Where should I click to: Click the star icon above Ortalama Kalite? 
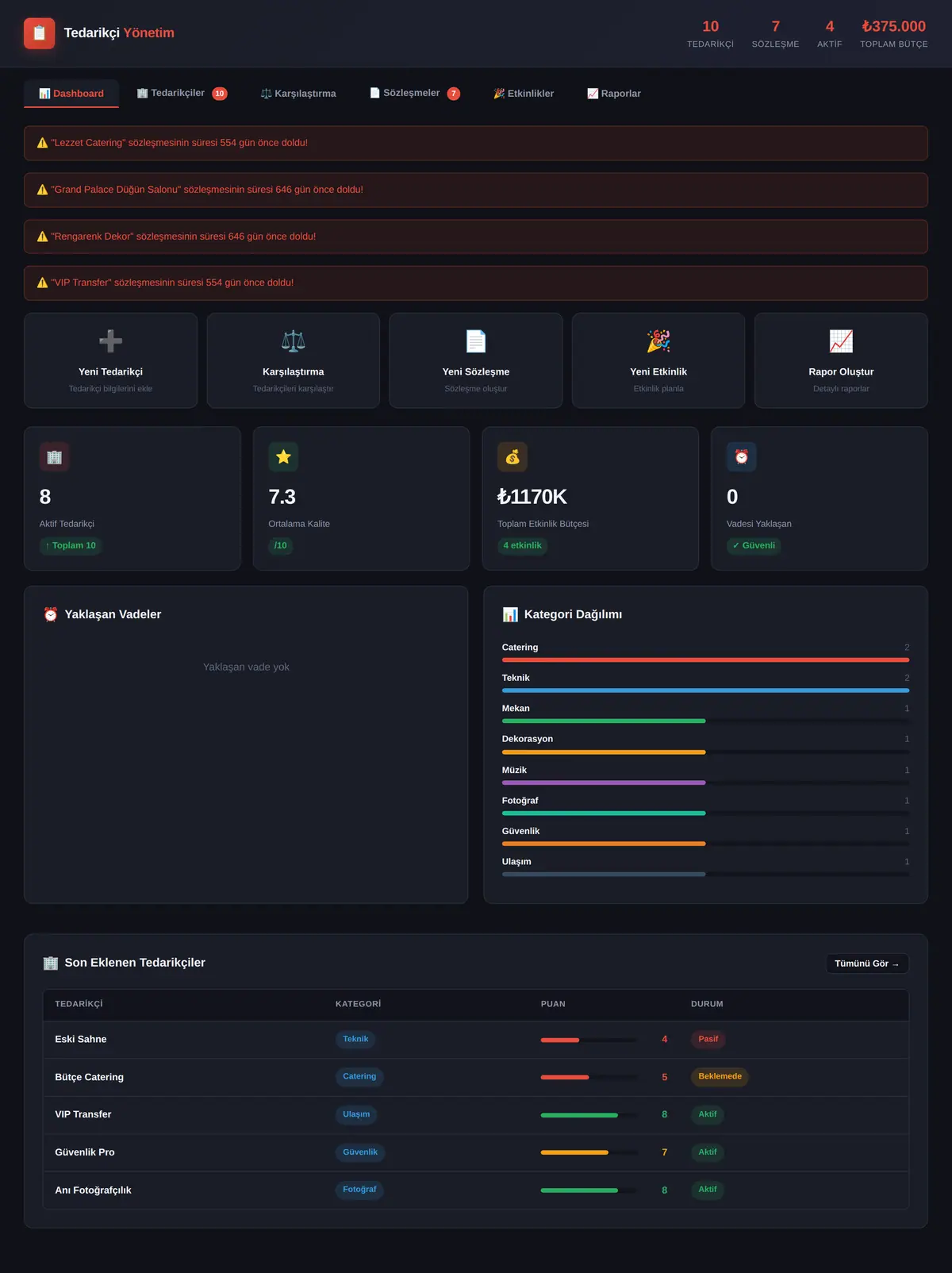(283, 457)
